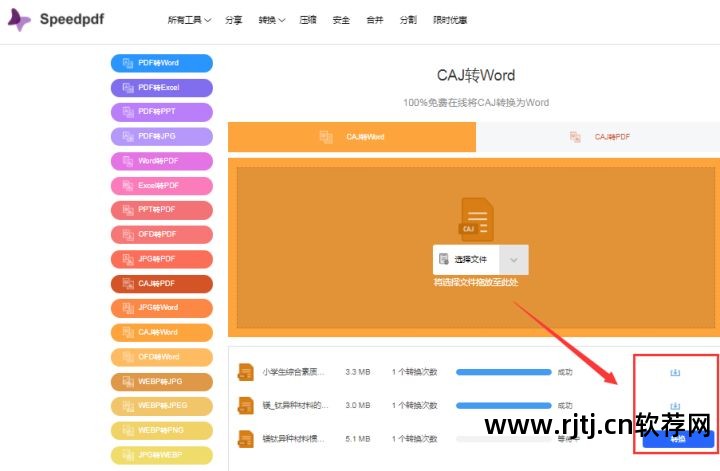Viewport: 720px width, 471px height.
Task: Click the 5.1 MB file size
Action: pos(358,439)
